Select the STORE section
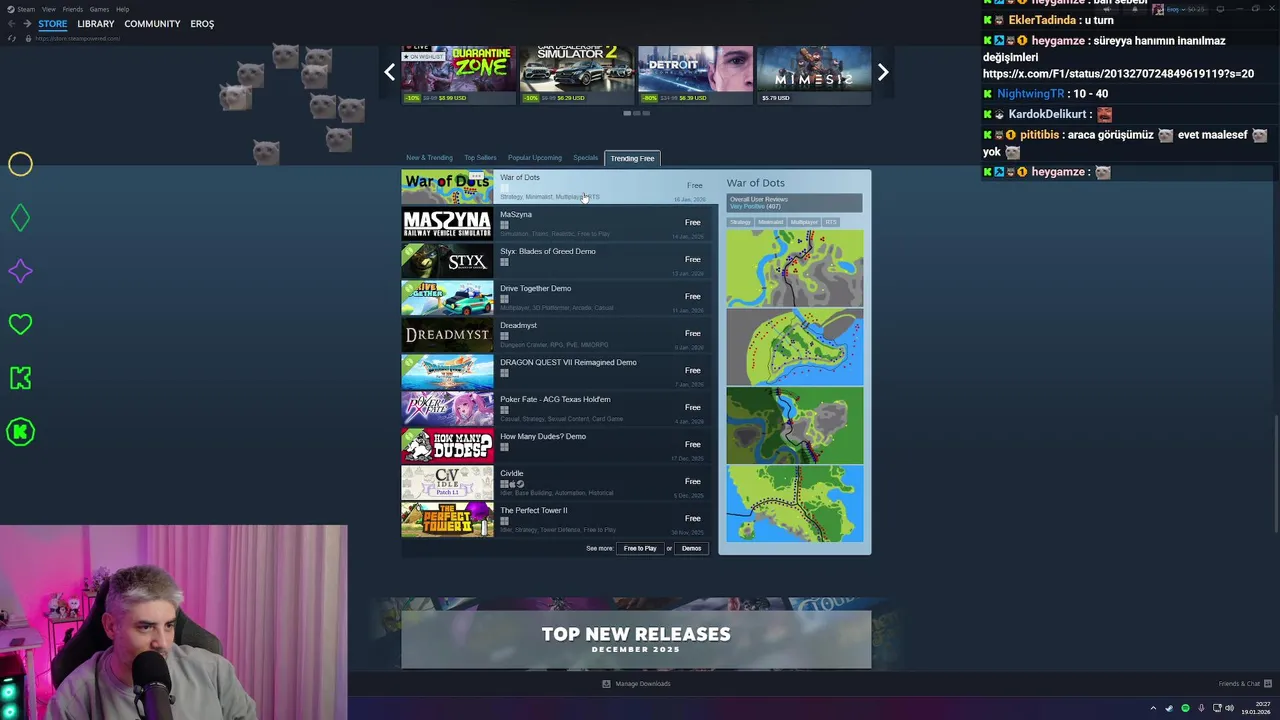The width and height of the screenshot is (1280, 720). click(53, 24)
